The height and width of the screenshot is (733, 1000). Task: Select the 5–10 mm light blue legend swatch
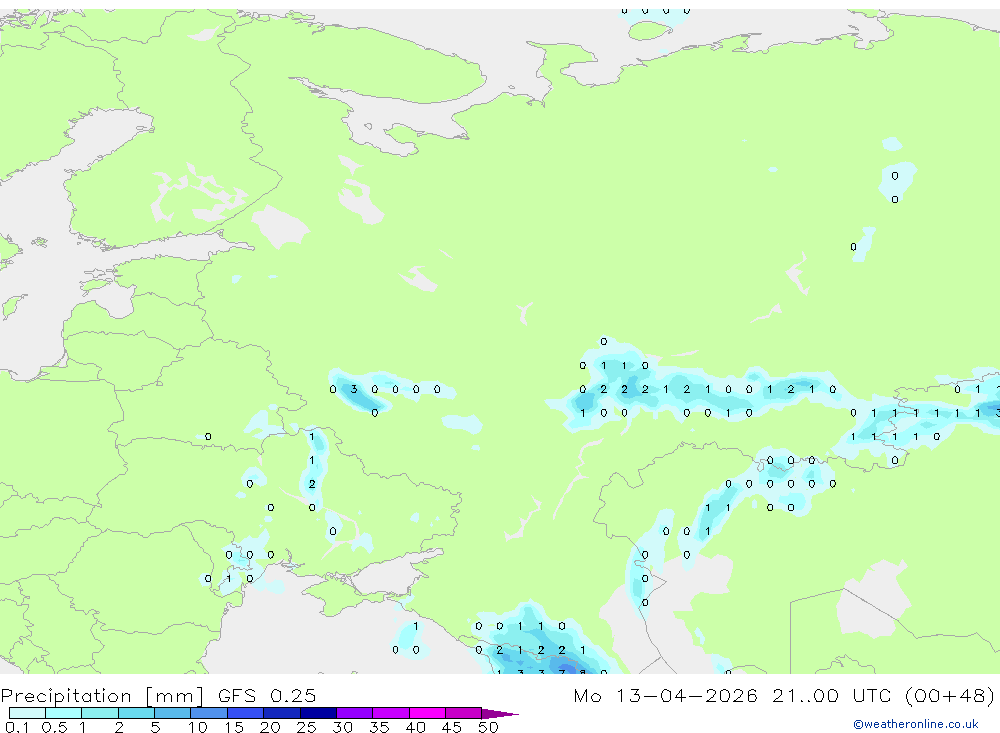click(173, 713)
